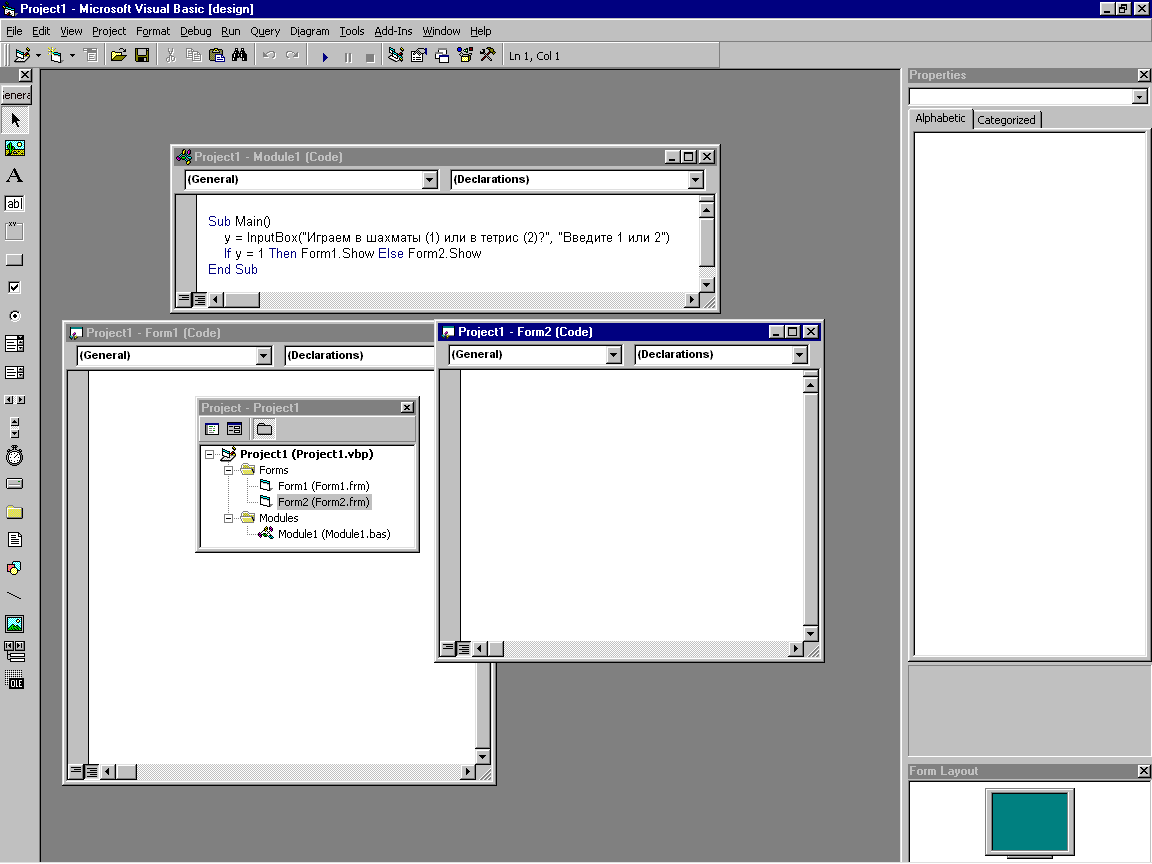
Task: Select the Data control tool
Action: (x=15, y=652)
